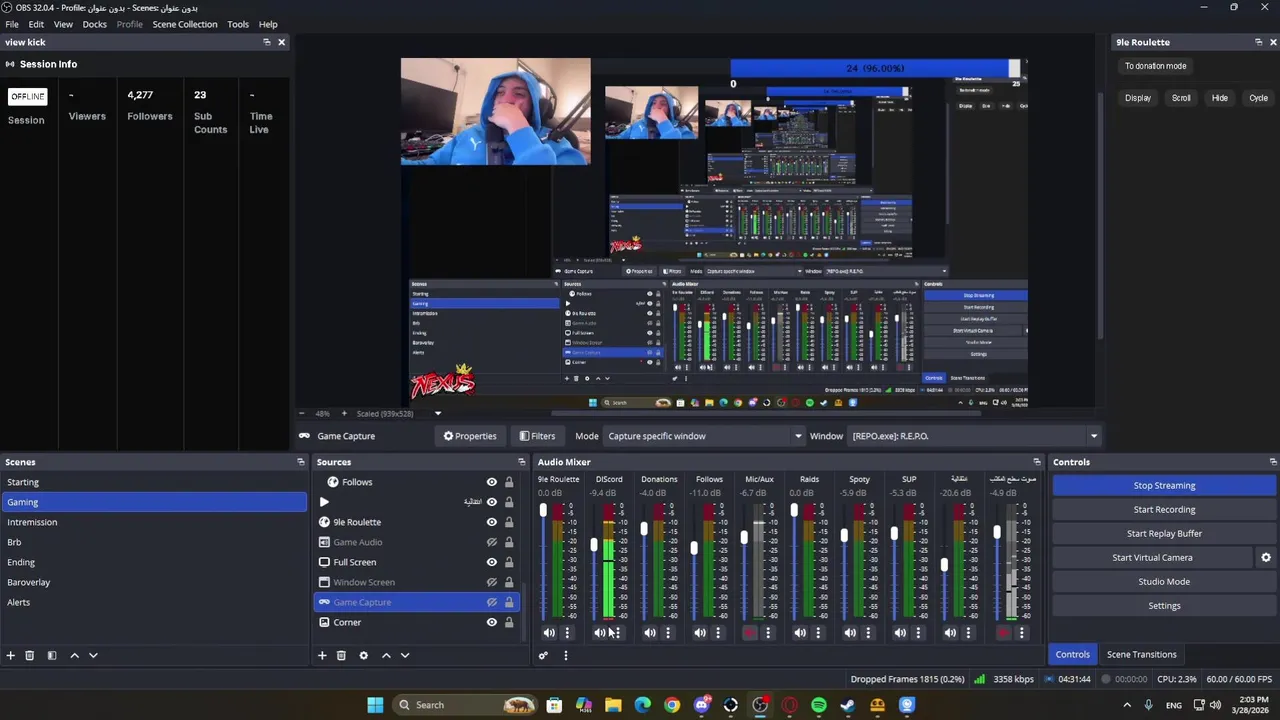Unlock the Corner source

[509, 622]
